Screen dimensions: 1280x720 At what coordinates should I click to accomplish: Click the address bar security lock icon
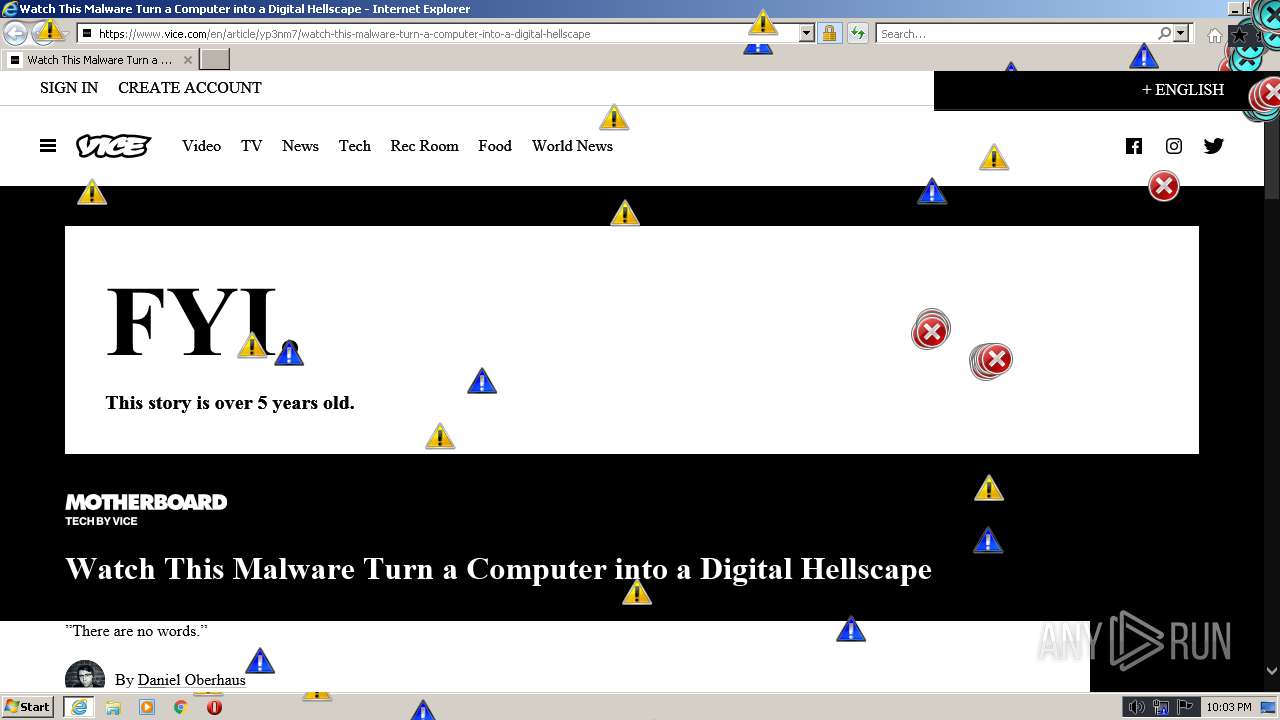pos(829,33)
